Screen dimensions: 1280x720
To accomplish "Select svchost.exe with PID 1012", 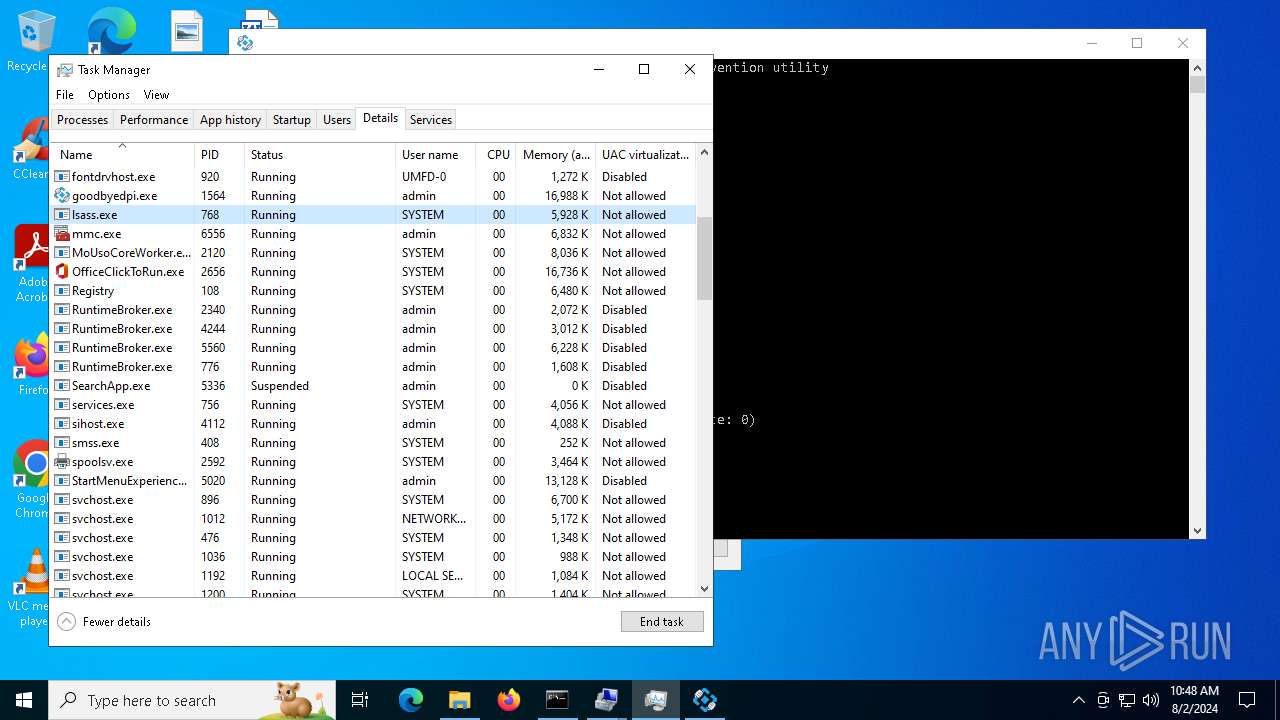I will (374, 519).
